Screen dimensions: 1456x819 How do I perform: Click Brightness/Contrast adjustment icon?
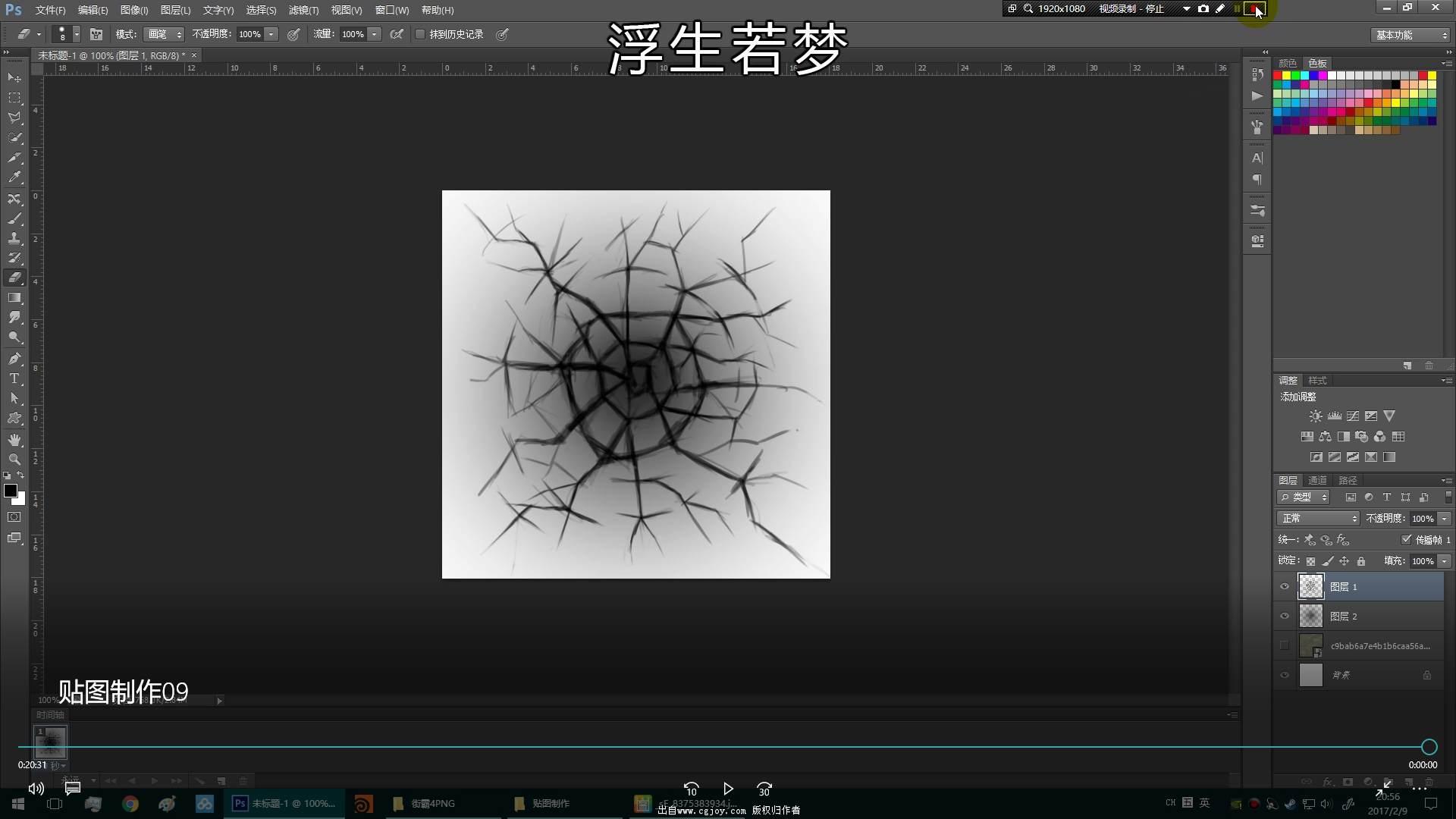1316,416
